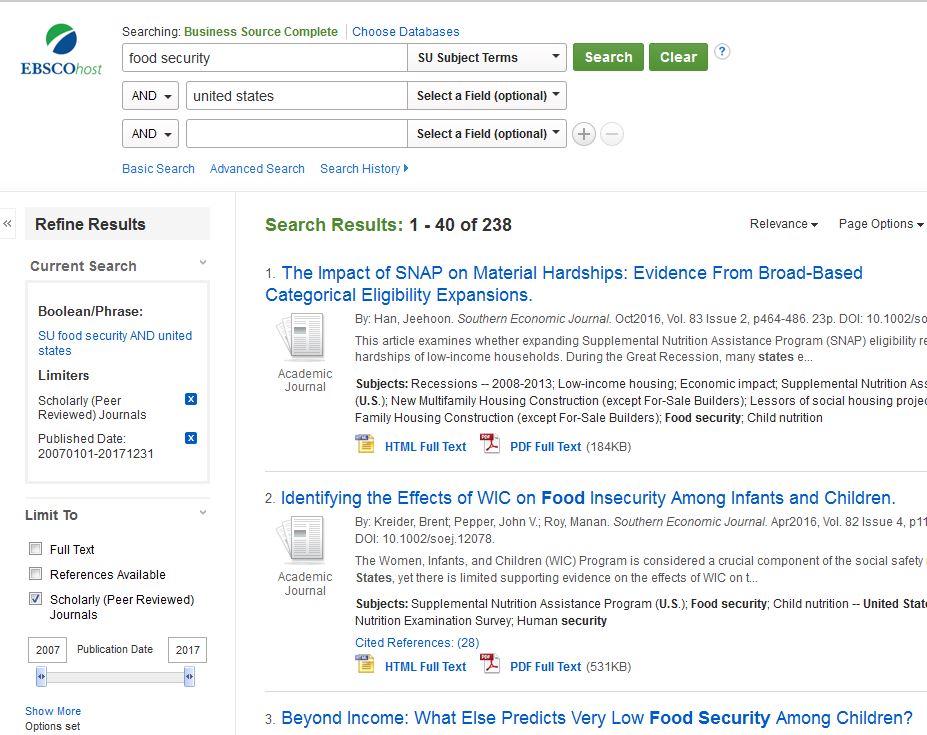Click Show More limiters link

click(x=53, y=711)
